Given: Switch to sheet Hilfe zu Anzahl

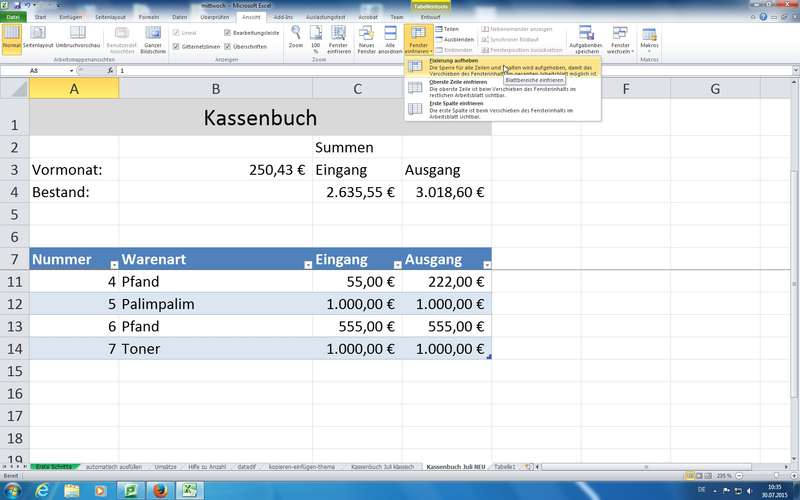Looking at the screenshot, I should 207,467.
